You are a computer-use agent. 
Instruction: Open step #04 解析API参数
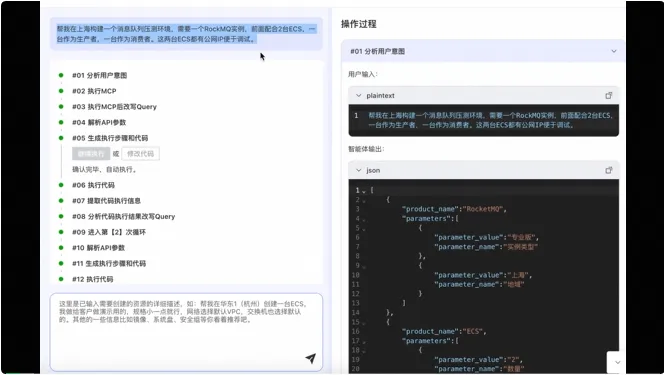click(99, 122)
